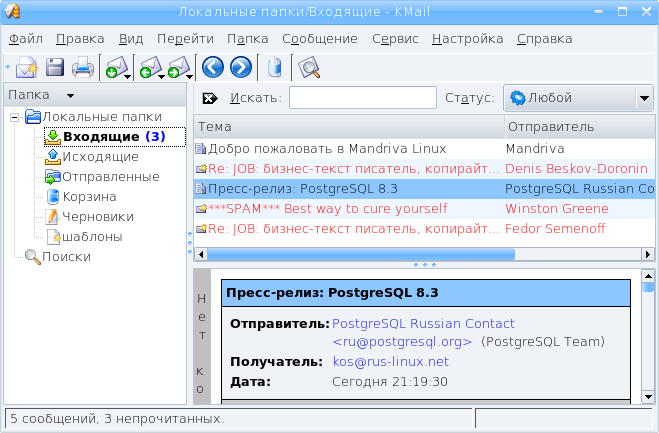Click the KMail application icon in title bar
This screenshot has height=433, width=659.
(12, 11)
